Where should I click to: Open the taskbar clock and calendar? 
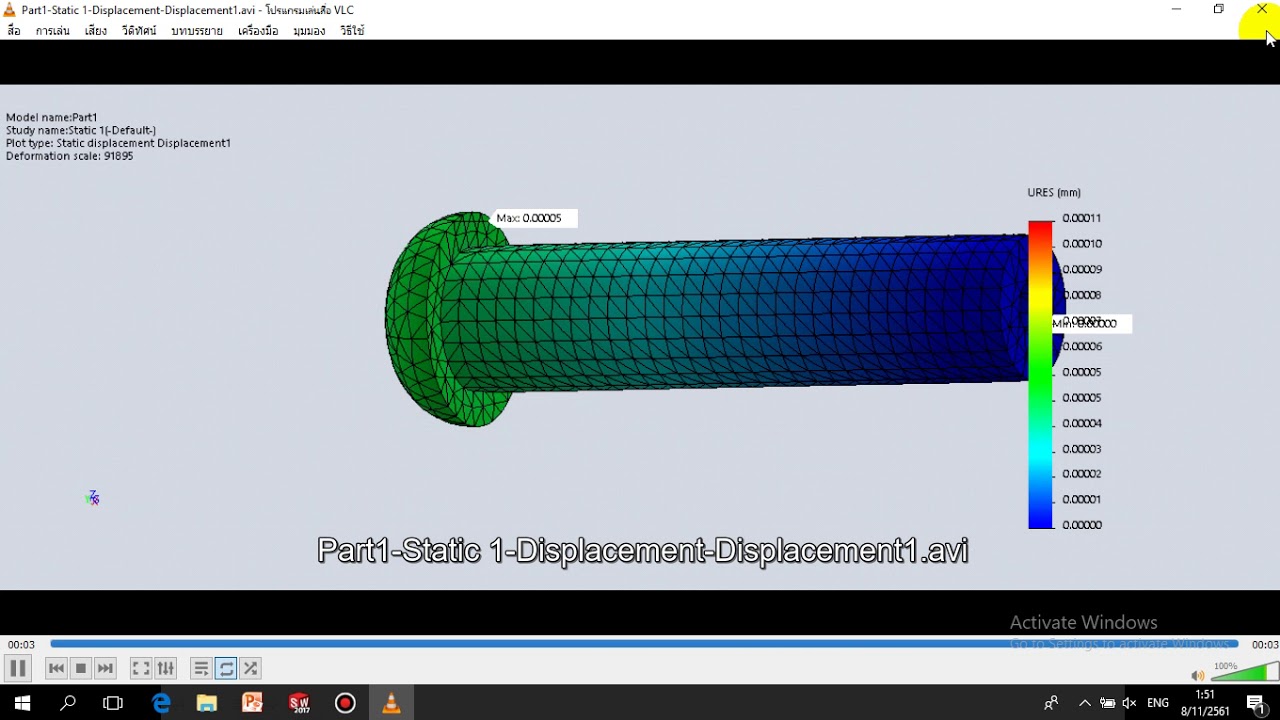pyautogui.click(x=1205, y=703)
